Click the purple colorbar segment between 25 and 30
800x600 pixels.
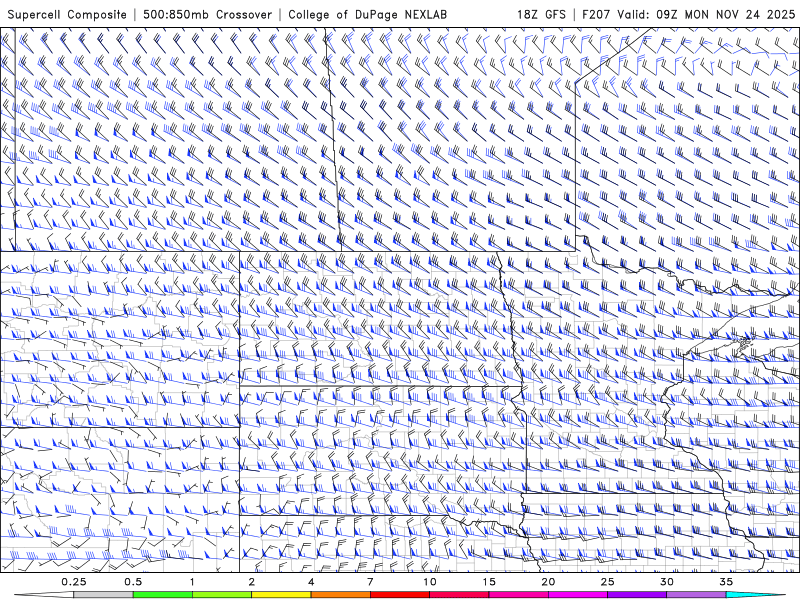click(x=637, y=595)
